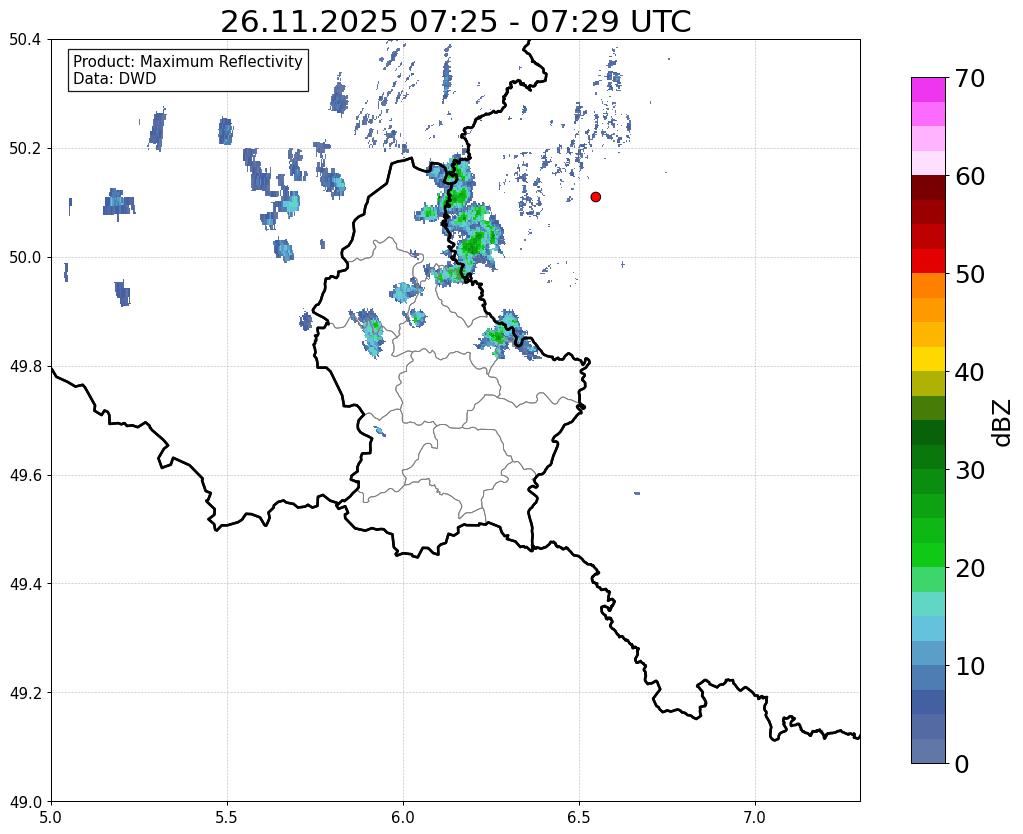The width and height of the screenshot is (1023, 834).
Task: Click the 30 tick on colorbar
Action: pos(970,470)
